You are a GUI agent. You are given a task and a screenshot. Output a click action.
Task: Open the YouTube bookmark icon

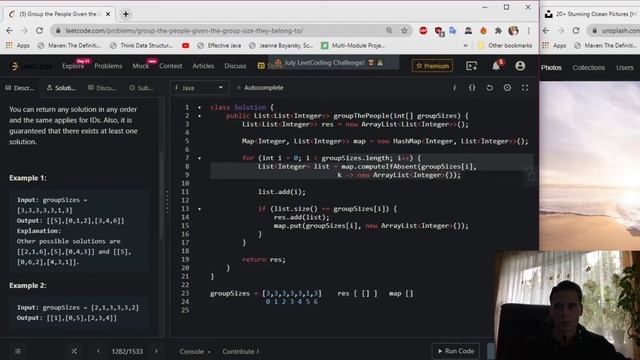[x=185, y=45]
